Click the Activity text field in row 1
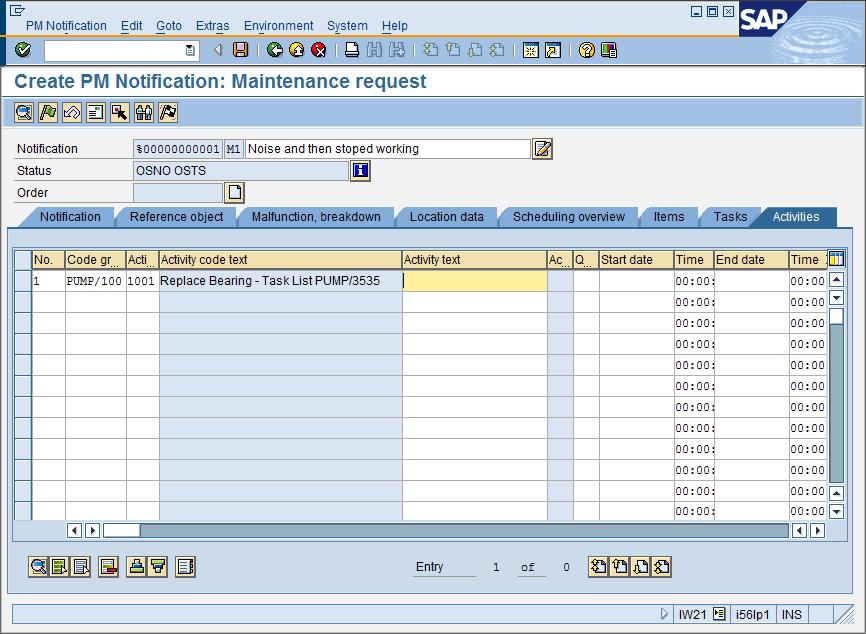This screenshot has width=866, height=634. tap(474, 281)
